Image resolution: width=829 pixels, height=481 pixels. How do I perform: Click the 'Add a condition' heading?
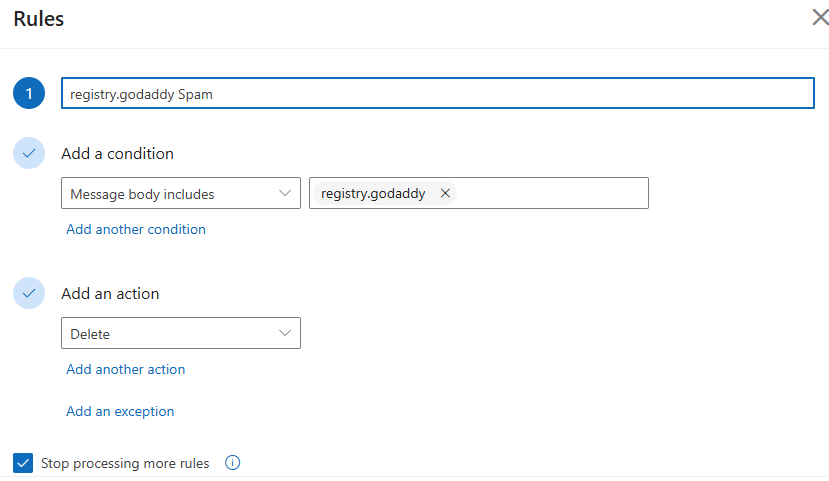tap(117, 153)
